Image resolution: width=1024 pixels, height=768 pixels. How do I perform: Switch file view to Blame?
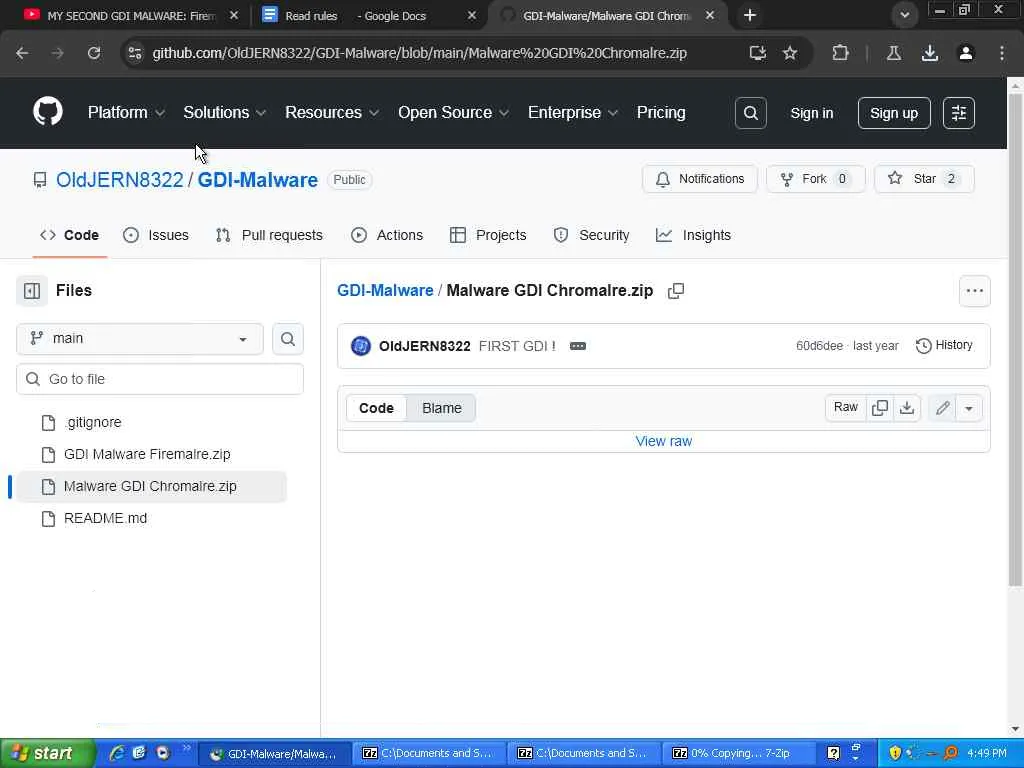[x=441, y=408]
